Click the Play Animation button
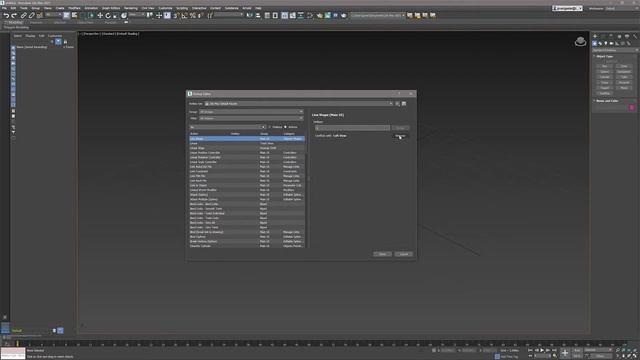Image resolution: width=640 pixels, height=360 pixels. point(542,350)
